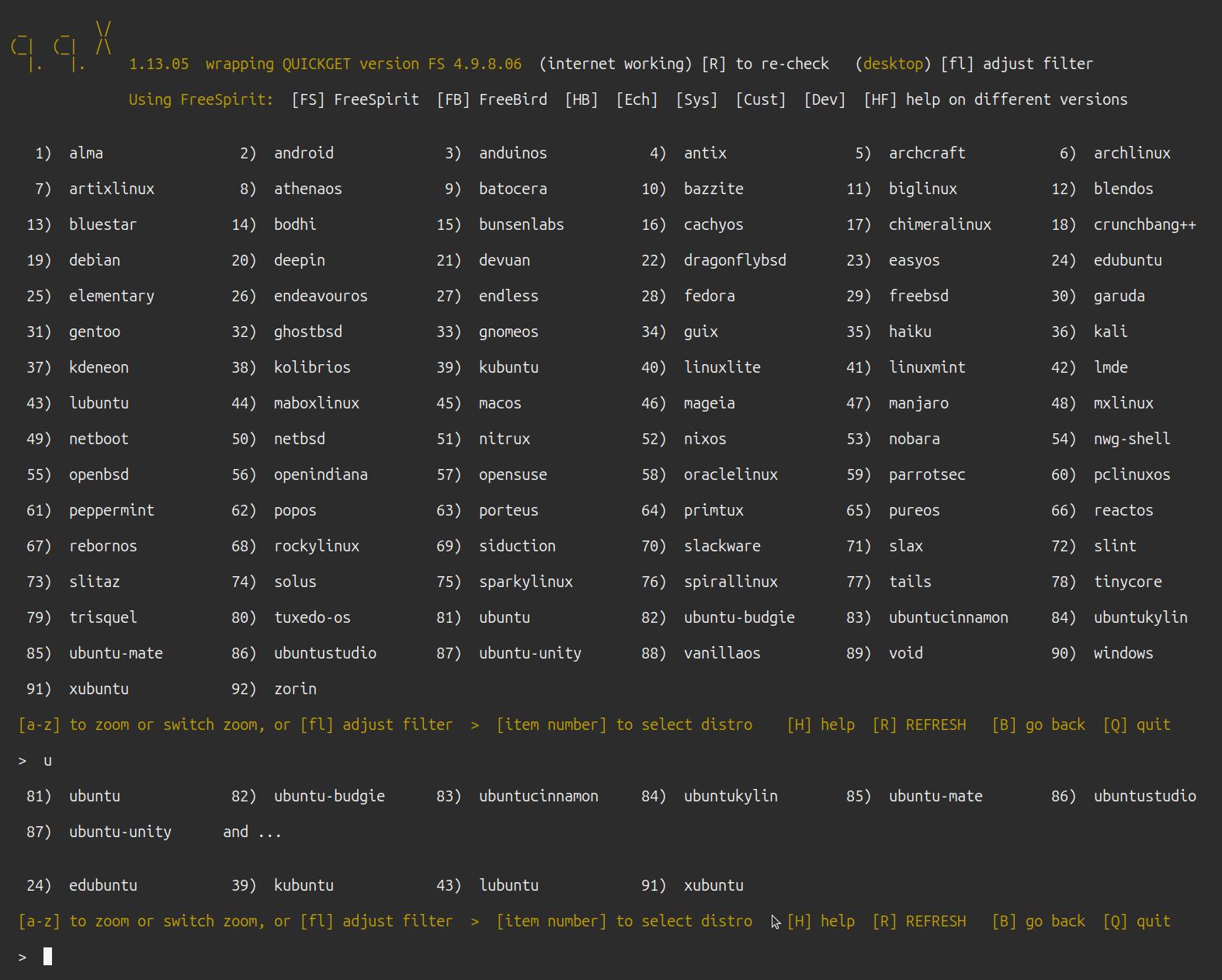Select 'manjaro' entry number 47
The height and width of the screenshot is (980, 1222).
[918, 403]
